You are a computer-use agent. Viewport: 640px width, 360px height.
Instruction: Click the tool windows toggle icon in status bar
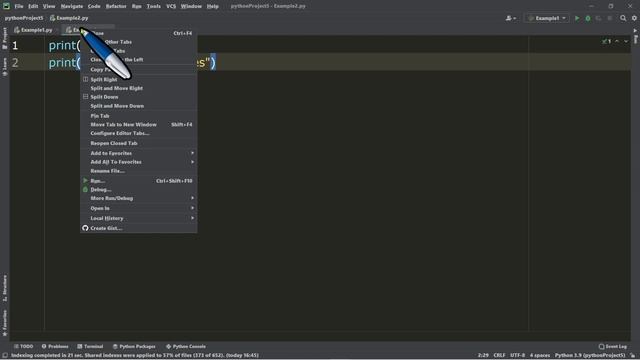tap(5, 356)
